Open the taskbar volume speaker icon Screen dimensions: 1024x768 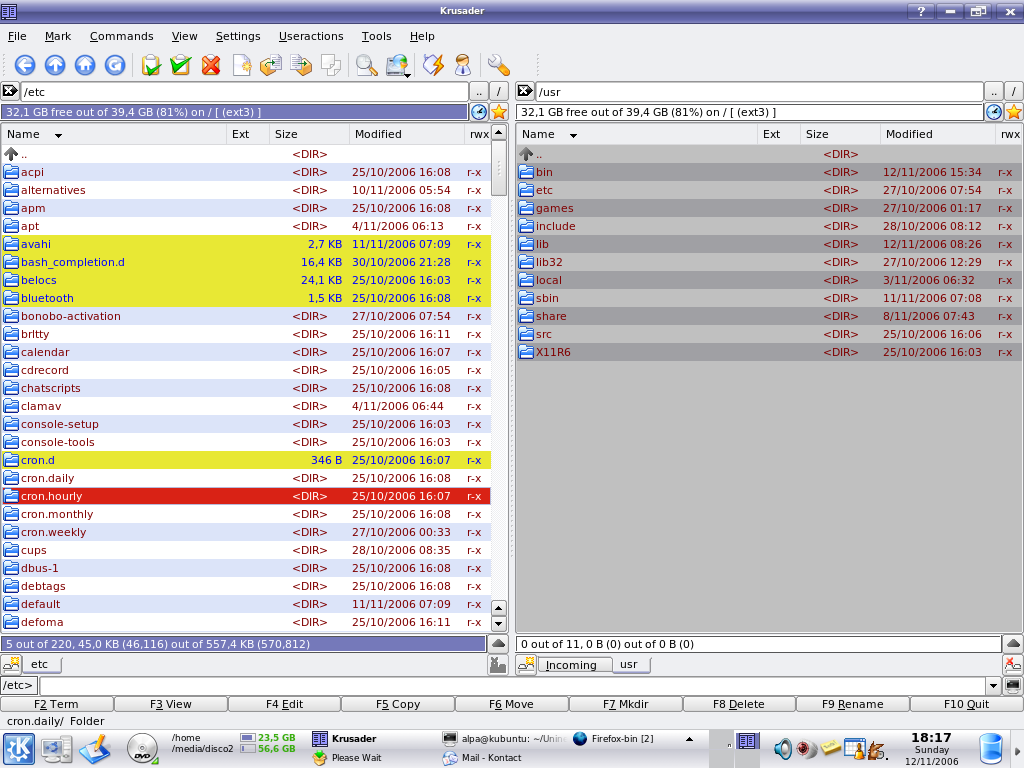[x=782, y=748]
